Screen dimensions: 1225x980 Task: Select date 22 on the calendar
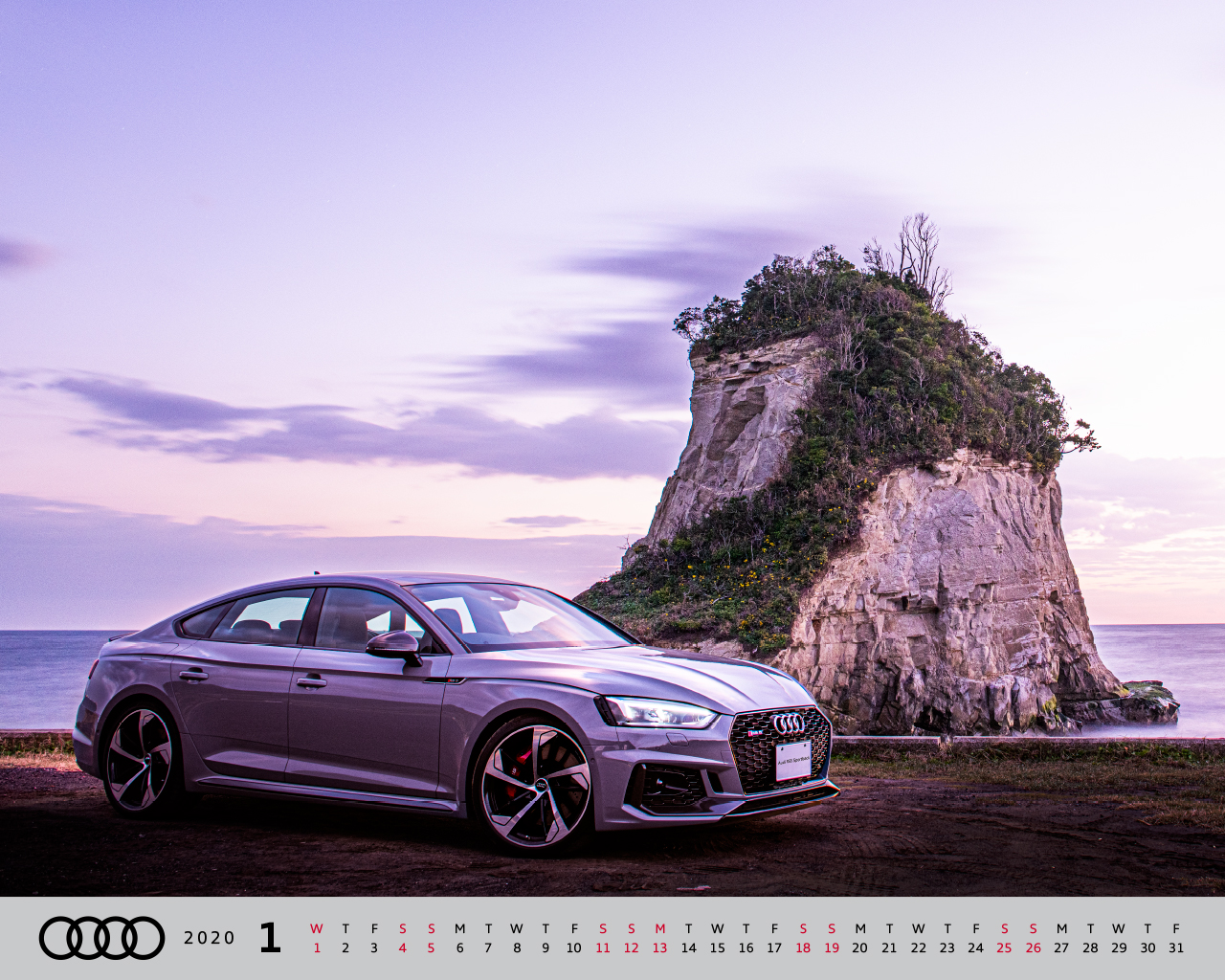(918, 947)
